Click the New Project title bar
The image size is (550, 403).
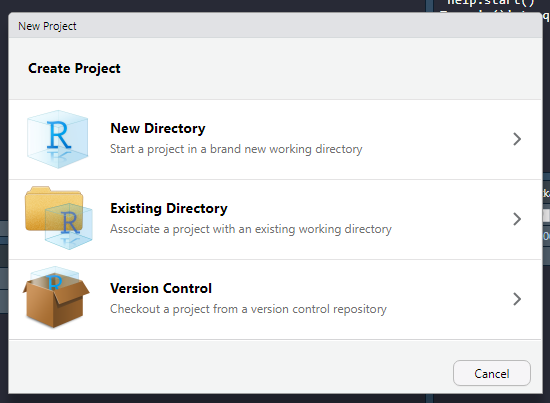click(x=275, y=26)
